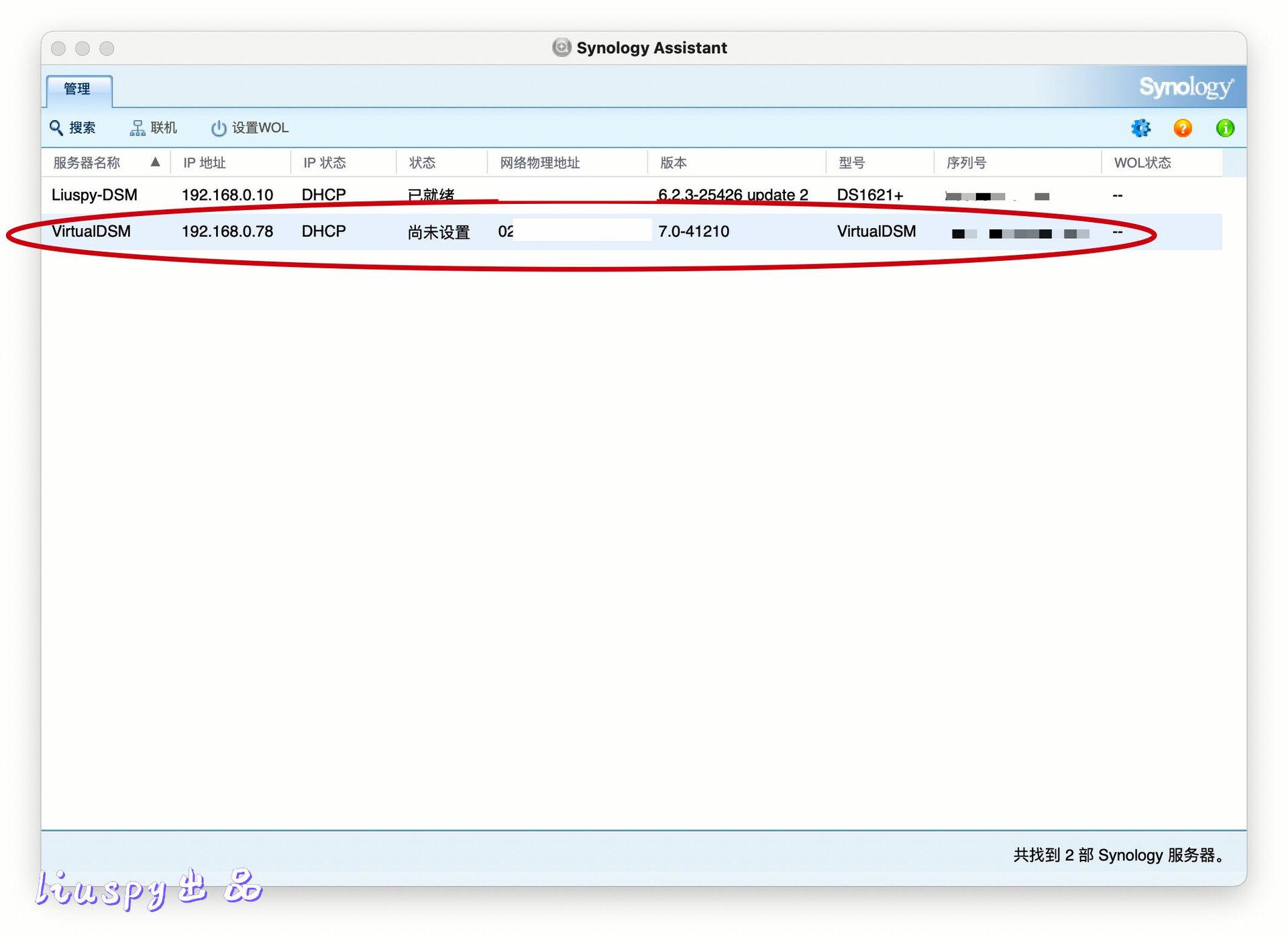Click the Synology Assistant title icon
Viewport: 1288px width, 937px height.
[x=561, y=48]
